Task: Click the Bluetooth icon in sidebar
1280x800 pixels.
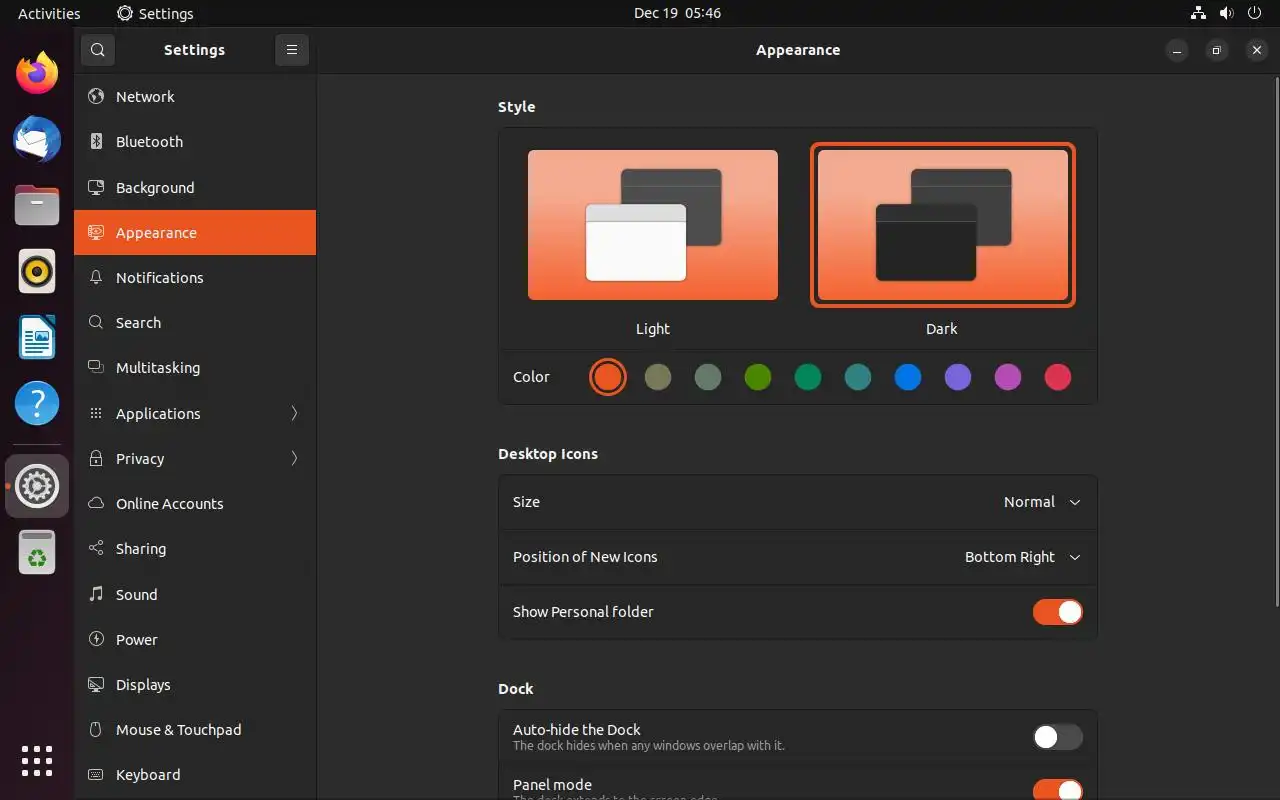Action: click(x=96, y=142)
